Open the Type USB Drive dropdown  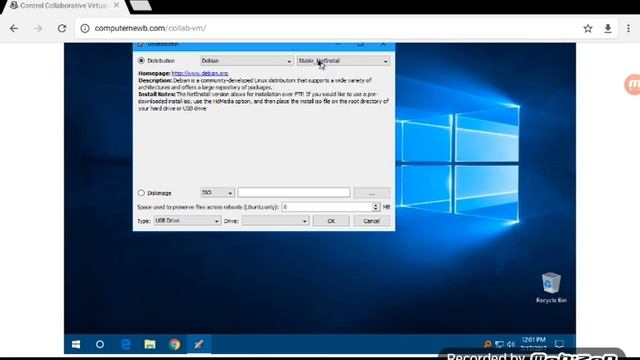187,221
